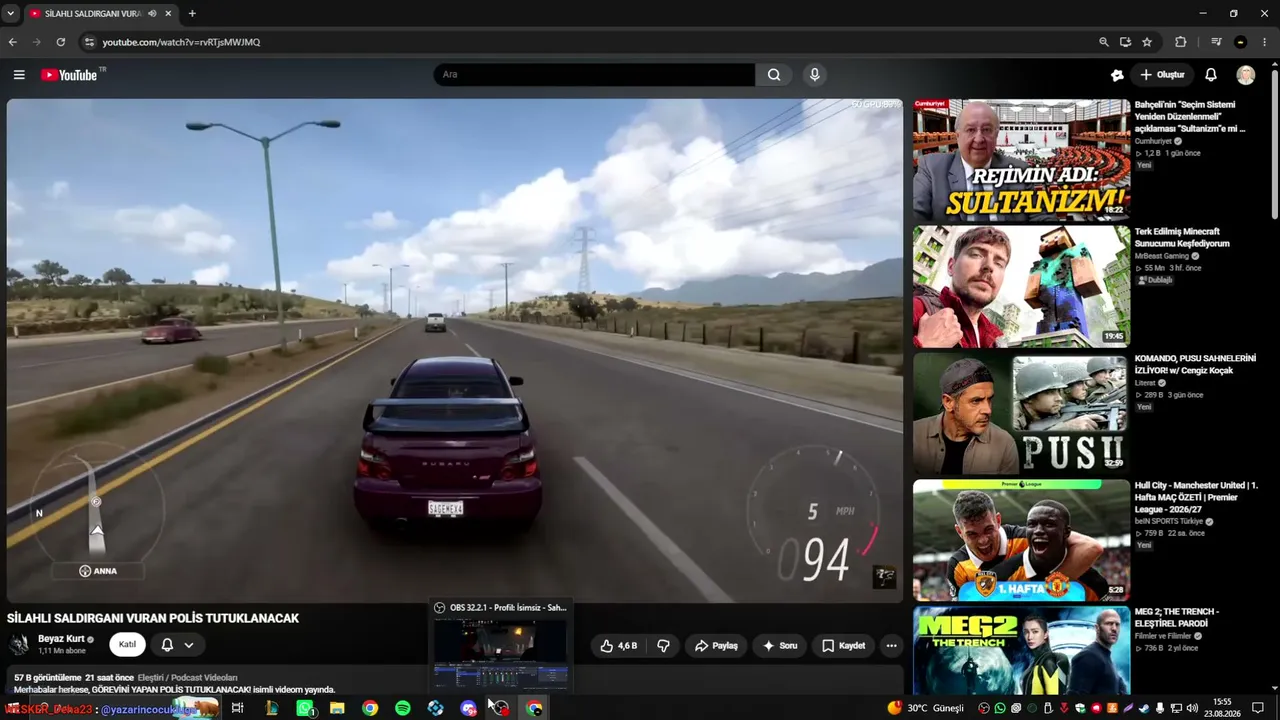Click the Soru ask button
The width and height of the screenshot is (1280, 720).
780,646
